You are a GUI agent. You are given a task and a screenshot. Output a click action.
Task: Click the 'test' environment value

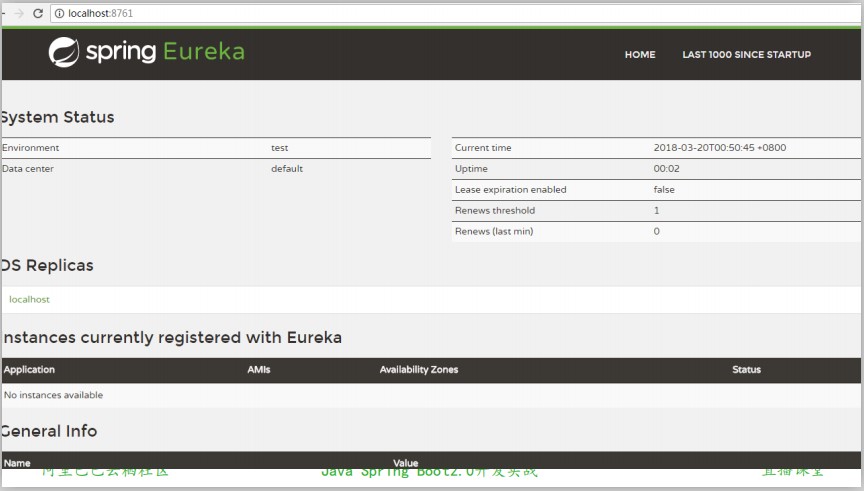coord(279,148)
